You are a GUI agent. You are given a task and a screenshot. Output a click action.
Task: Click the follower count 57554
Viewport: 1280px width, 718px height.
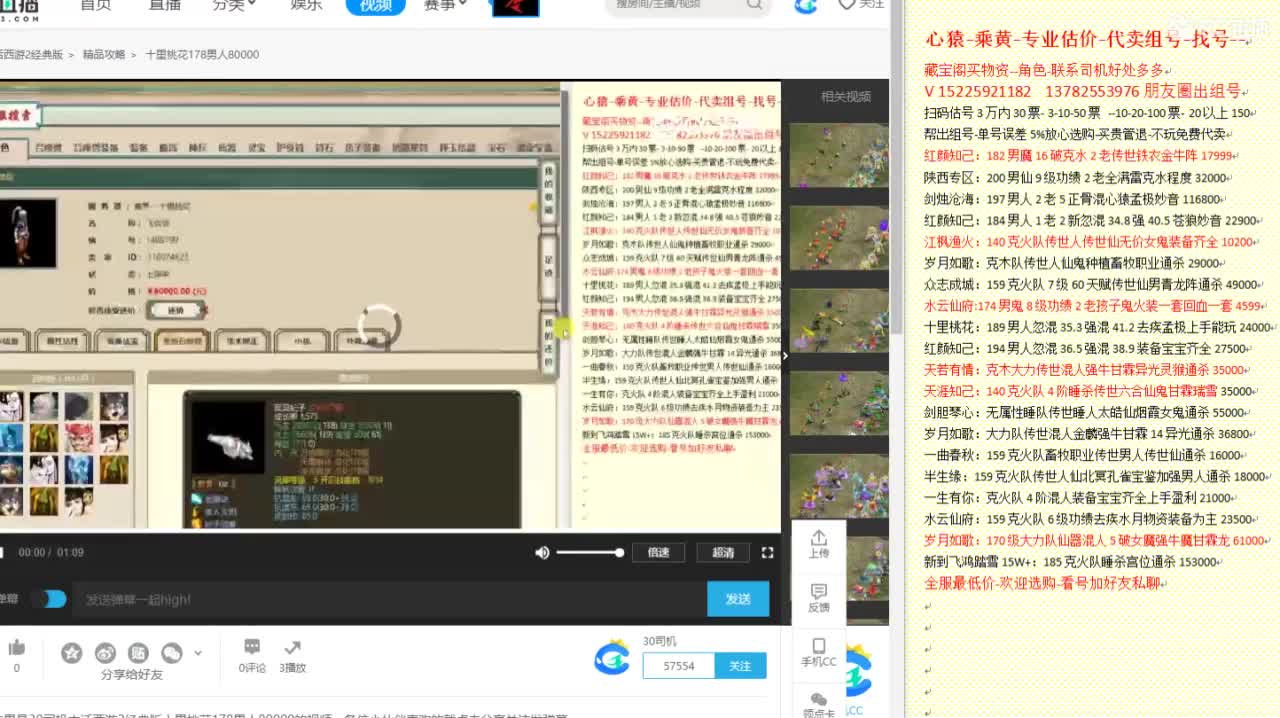678,666
